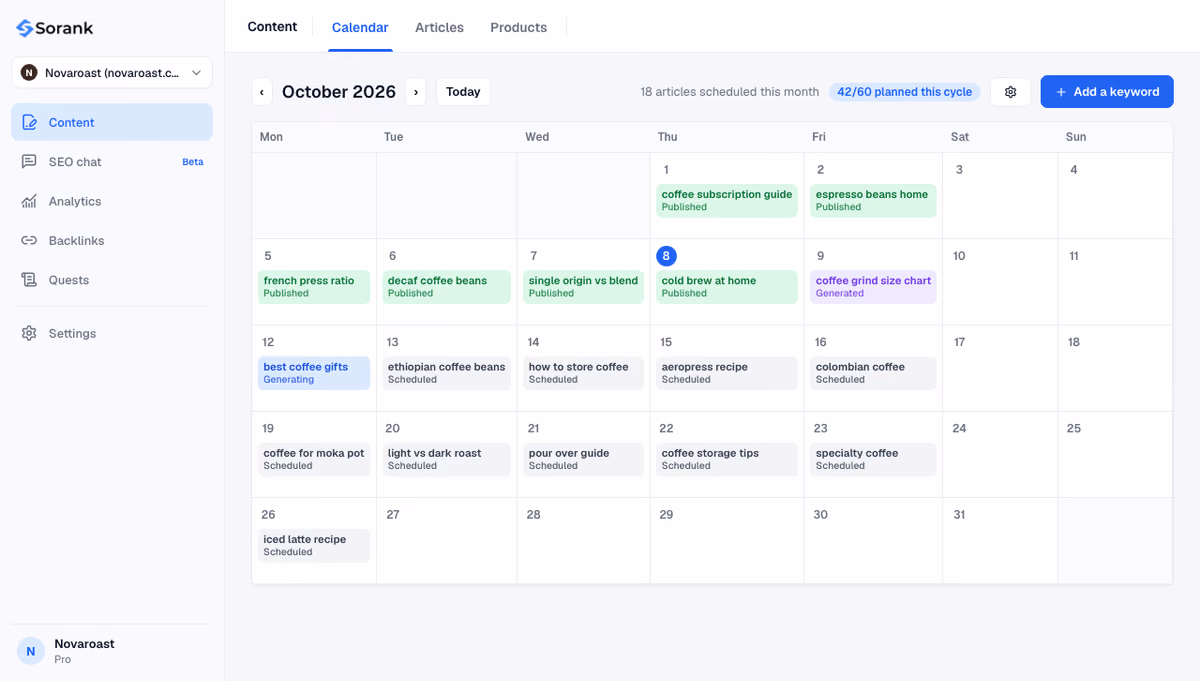Go to previous month with left arrow
Screen dimensions: 1200x681
(262, 92)
